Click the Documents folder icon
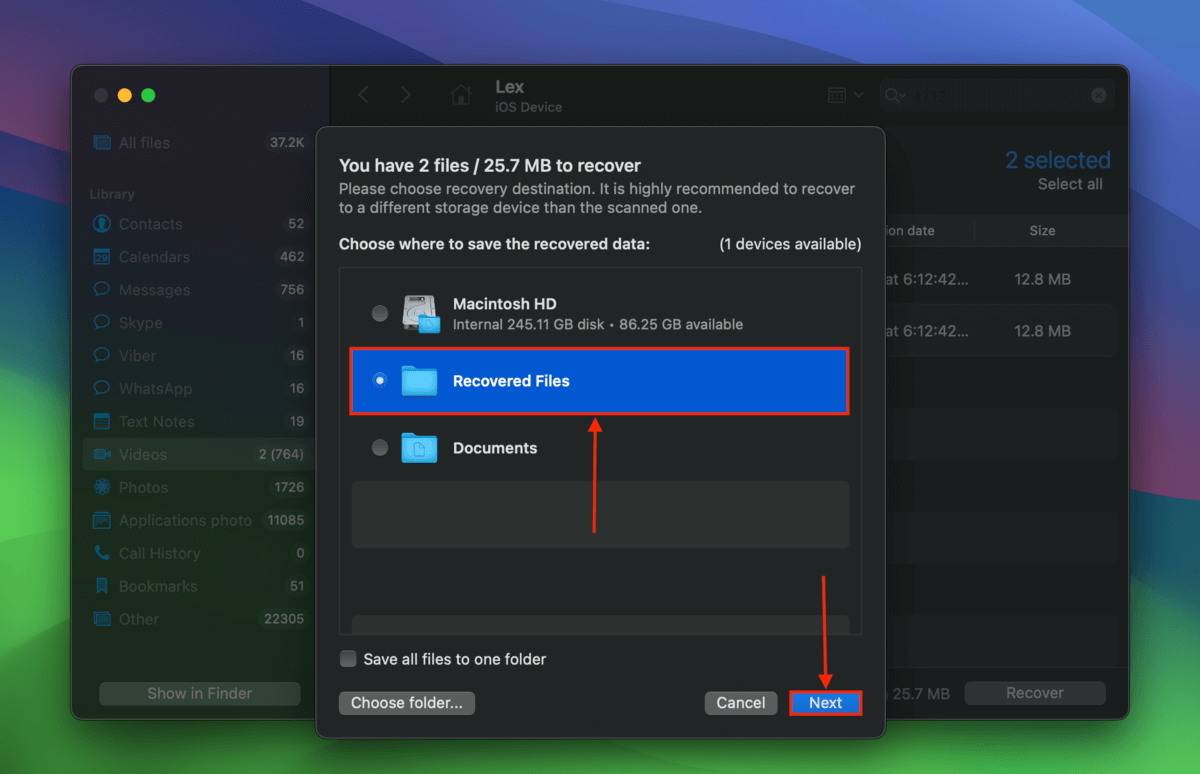Image resolution: width=1200 pixels, height=774 pixels. coord(419,448)
